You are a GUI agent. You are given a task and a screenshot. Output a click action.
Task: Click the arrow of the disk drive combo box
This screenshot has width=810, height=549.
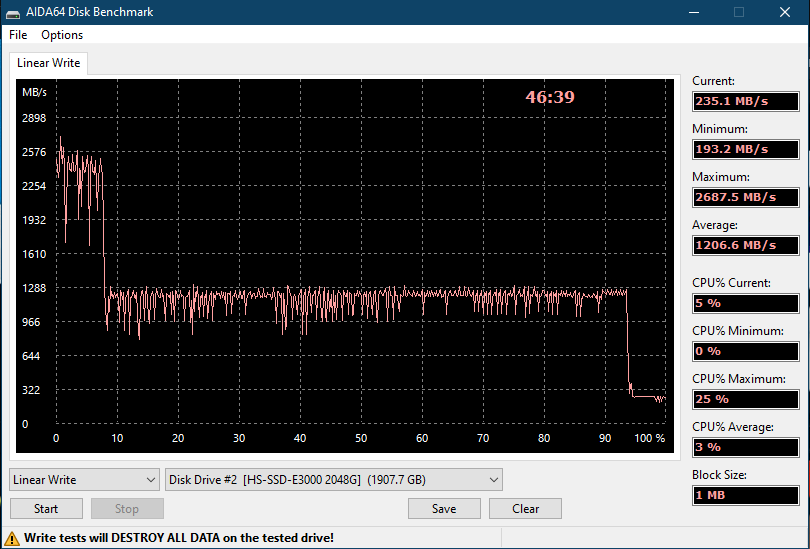[494, 480]
